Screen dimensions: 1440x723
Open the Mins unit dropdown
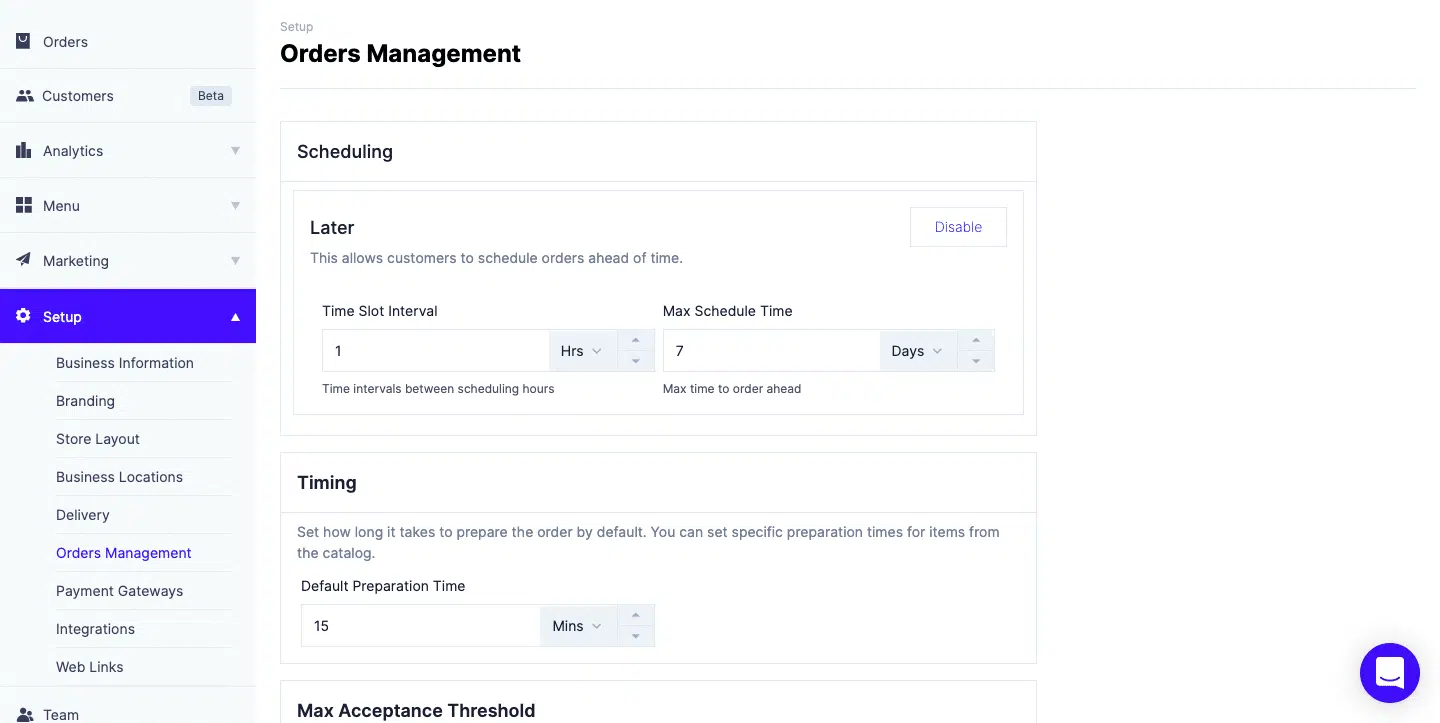click(578, 626)
